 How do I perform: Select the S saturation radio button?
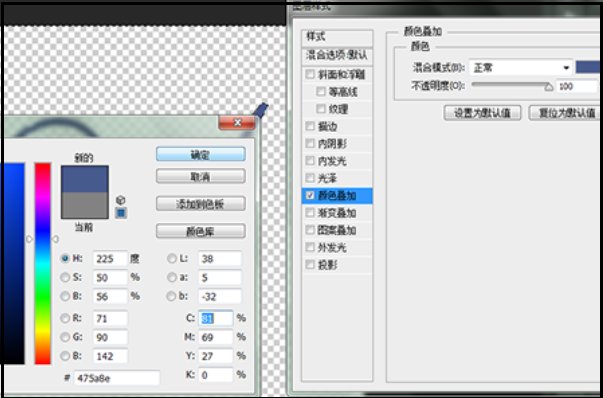[x=65, y=277]
